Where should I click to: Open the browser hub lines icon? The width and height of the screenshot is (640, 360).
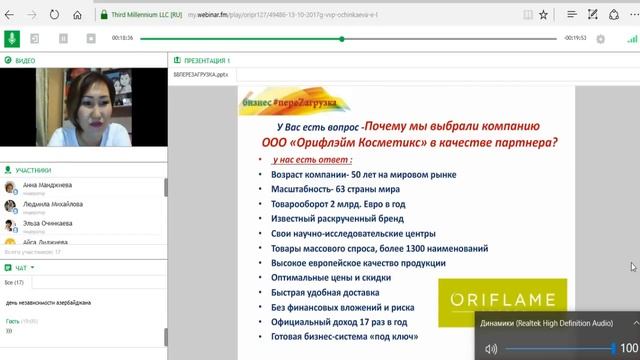tap(571, 15)
